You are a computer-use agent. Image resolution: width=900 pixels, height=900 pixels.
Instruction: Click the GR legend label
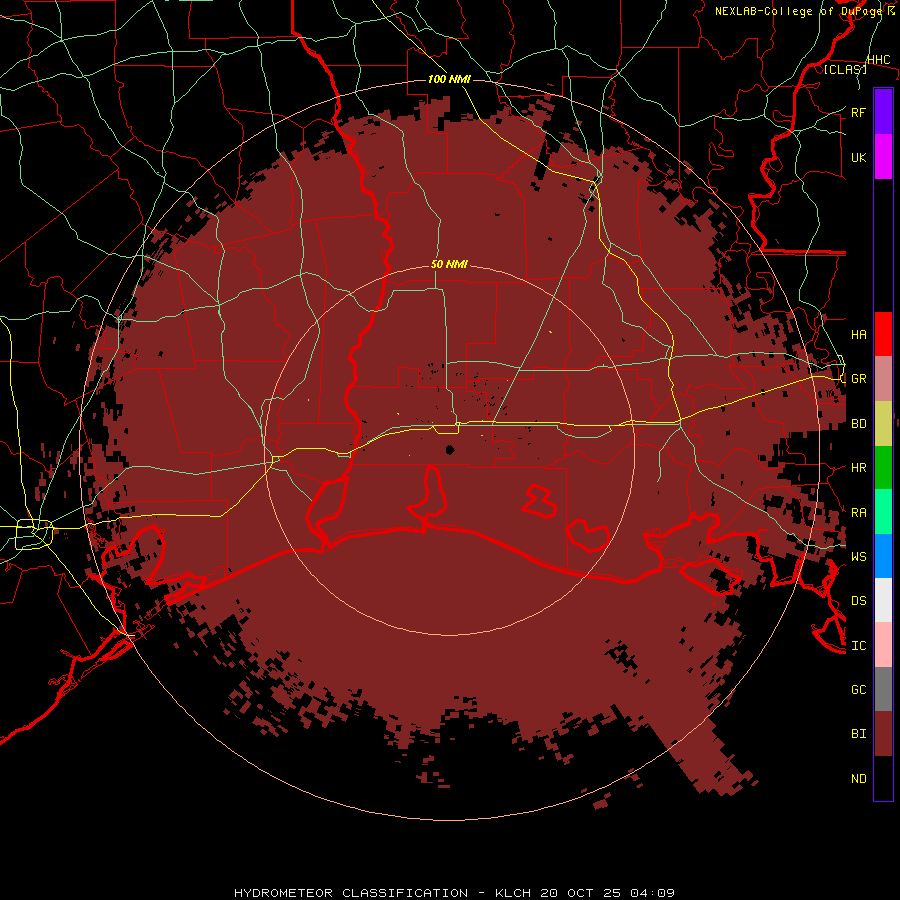[x=858, y=379]
